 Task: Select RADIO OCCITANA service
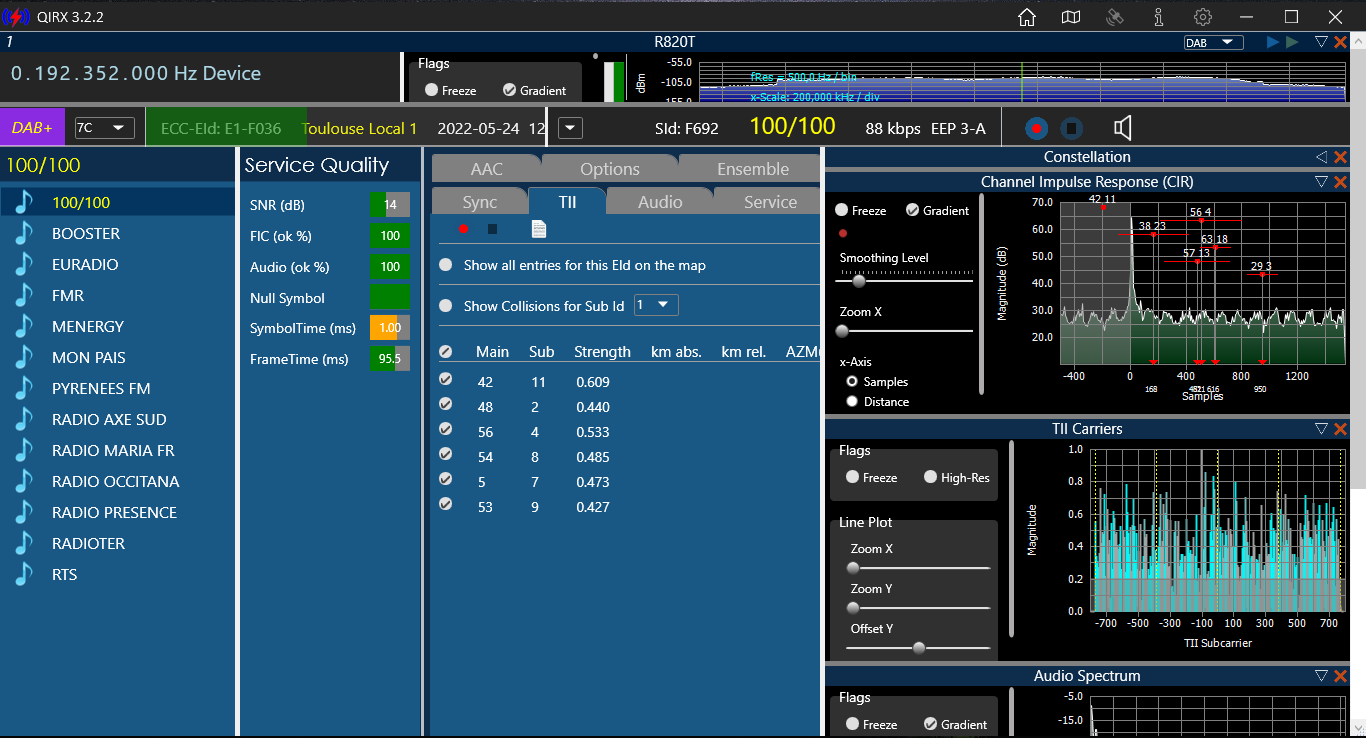coord(117,481)
